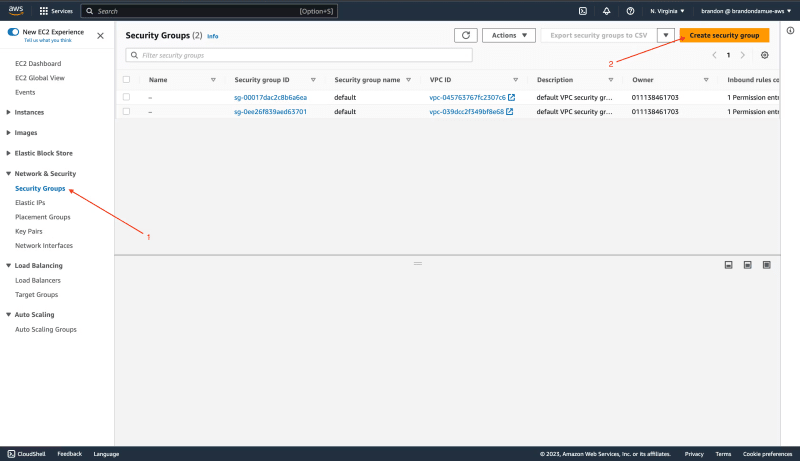This screenshot has height=461, width=800.
Task: Click Tell us what you think link
Action: tap(48, 40)
